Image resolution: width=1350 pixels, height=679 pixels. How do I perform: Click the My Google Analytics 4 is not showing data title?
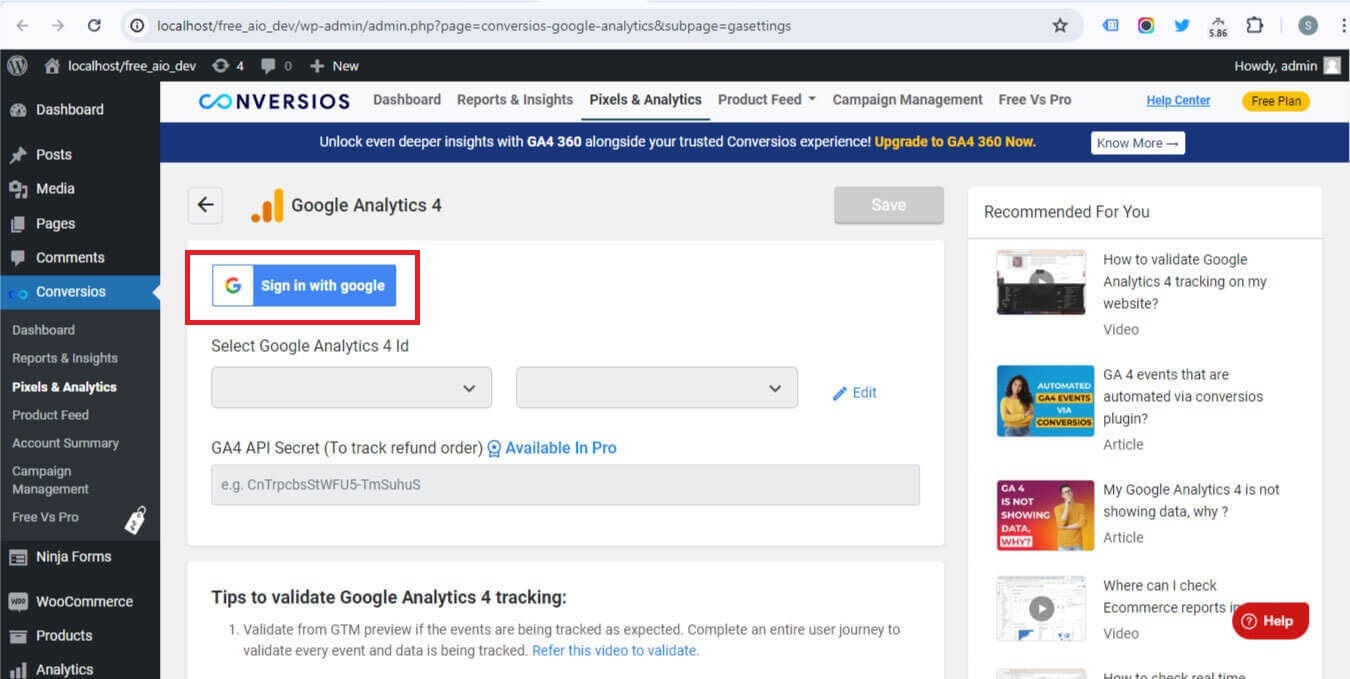1191,501
